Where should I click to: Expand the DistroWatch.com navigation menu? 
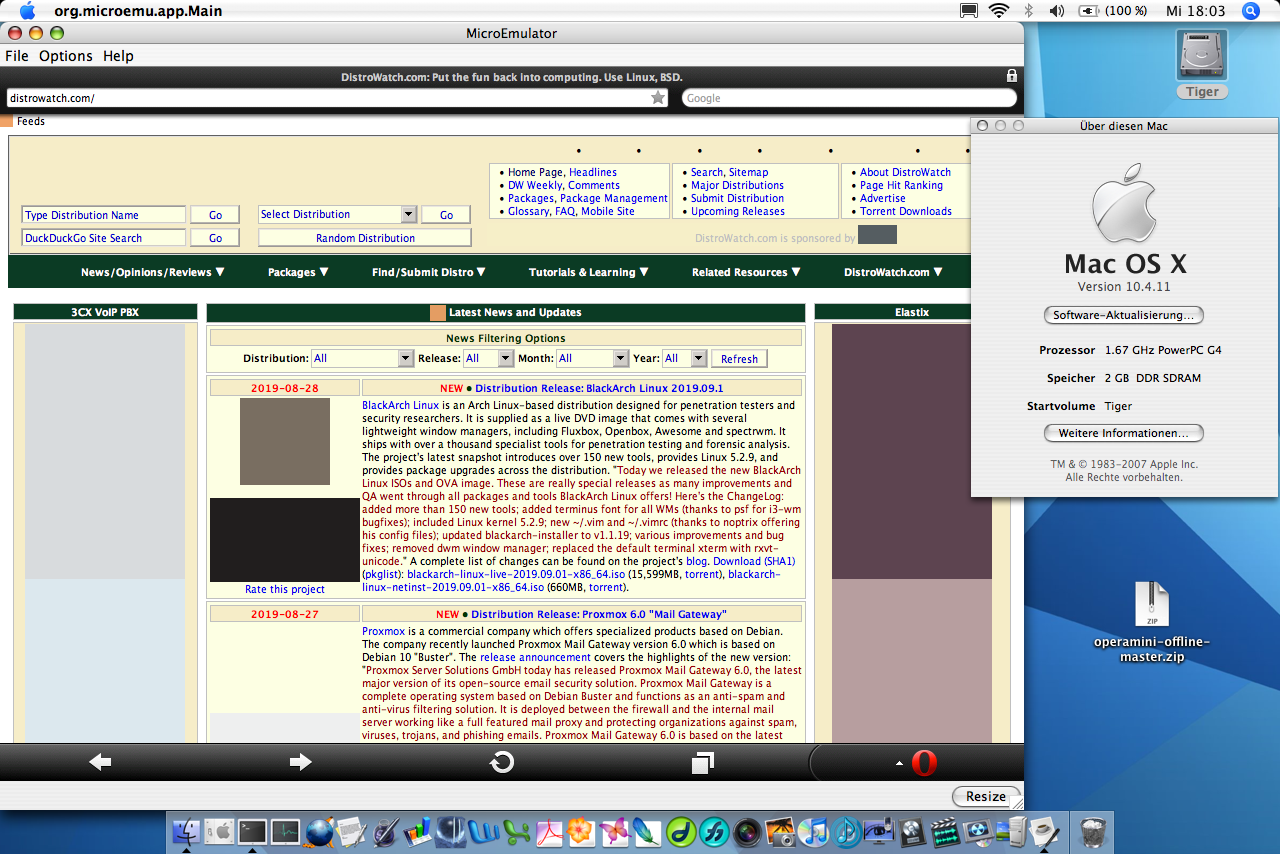click(893, 272)
